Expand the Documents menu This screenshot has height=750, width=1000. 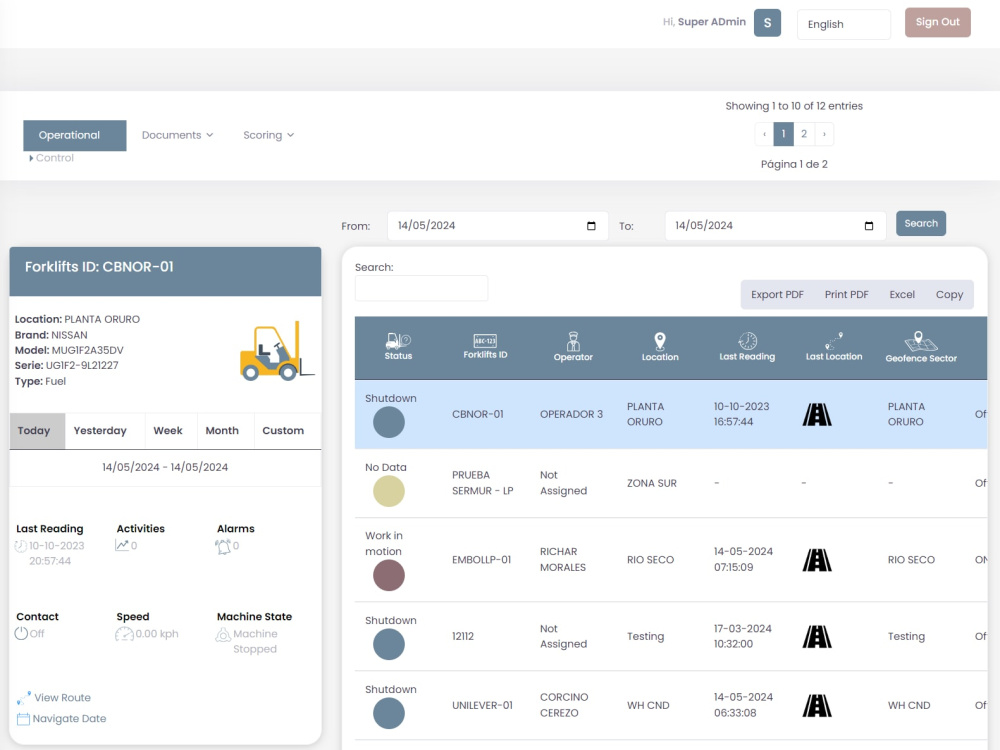click(177, 135)
